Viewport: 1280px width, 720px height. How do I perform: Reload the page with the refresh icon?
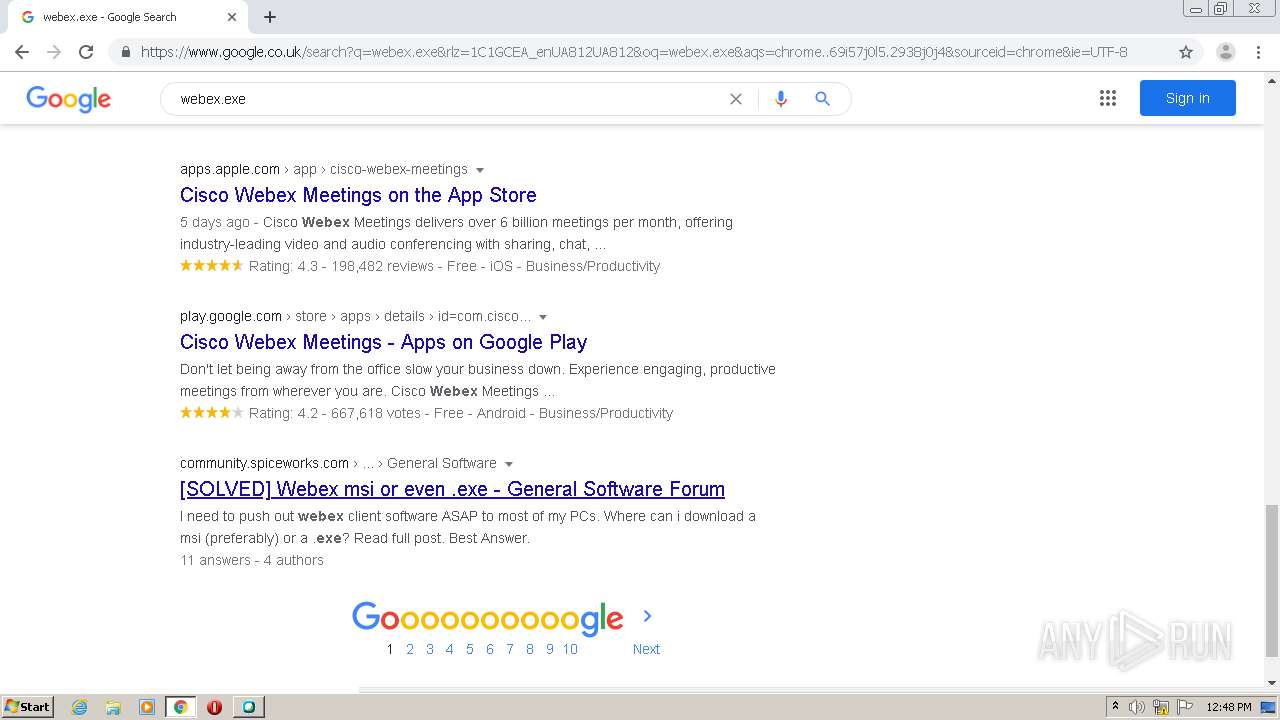click(86, 52)
